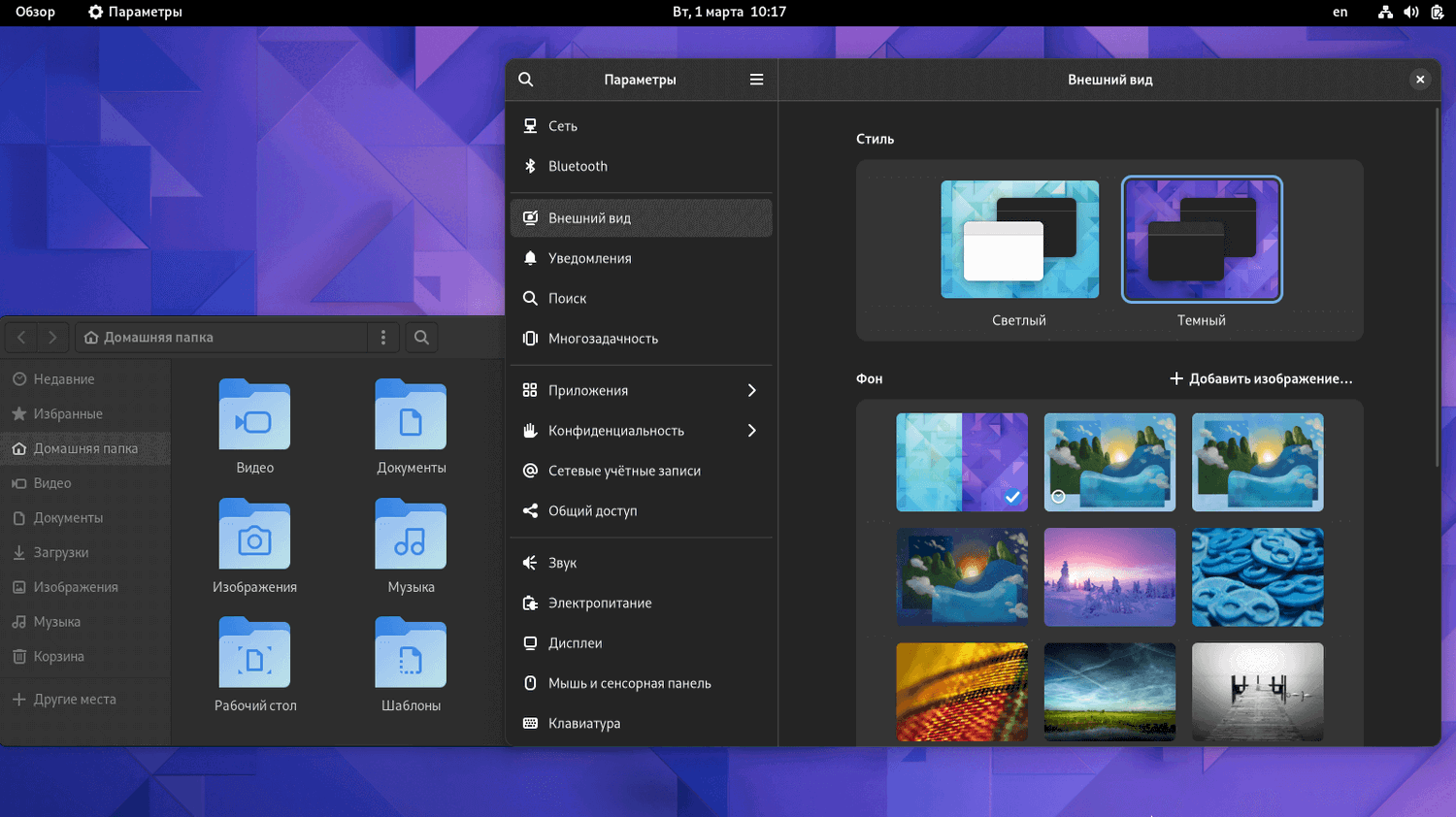Select the Light style option

[x=1019, y=240]
